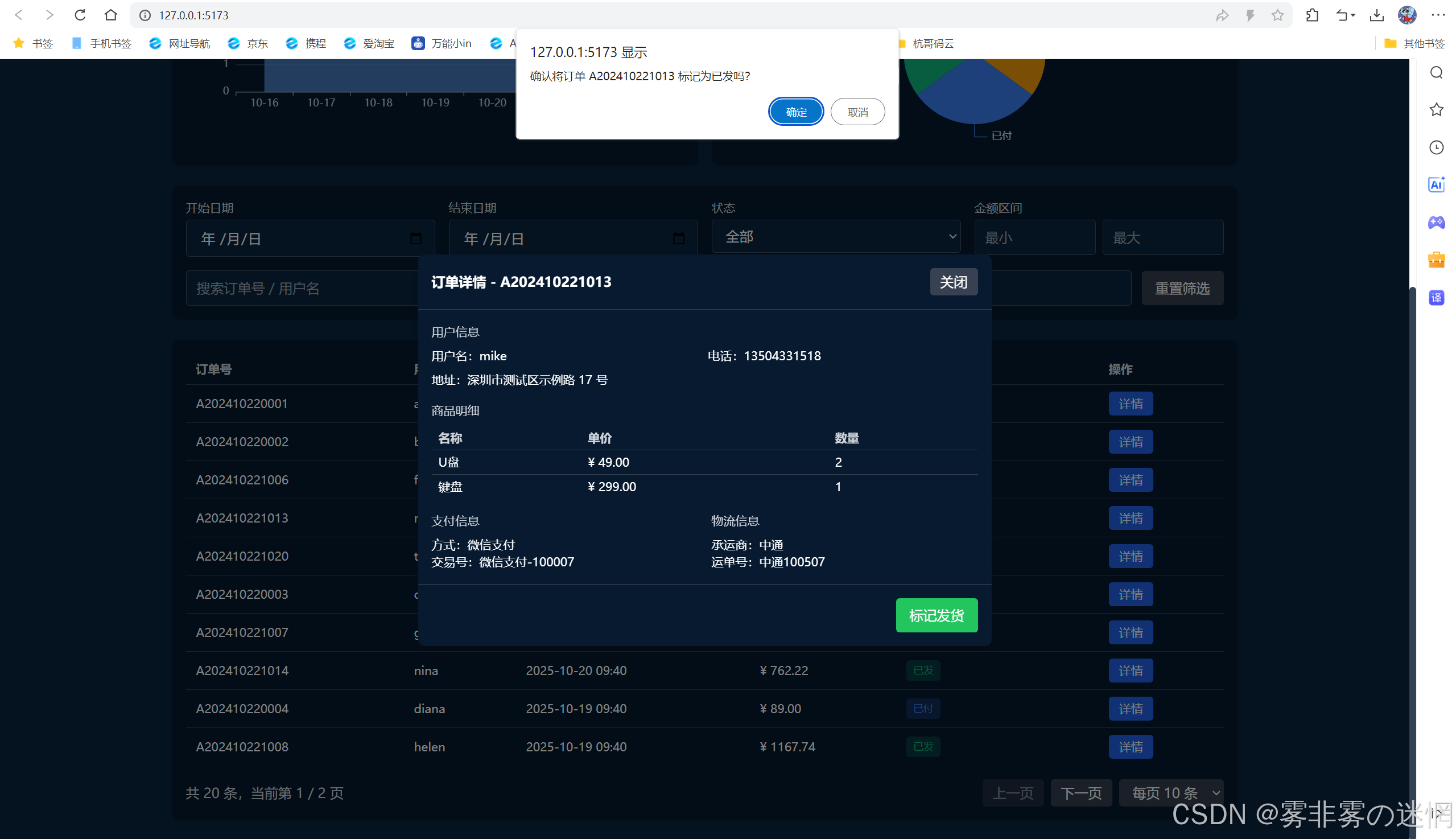Expand the 每页 10 条 page size dropdown
Image resolution: width=1456 pixels, height=839 pixels.
point(1170,793)
